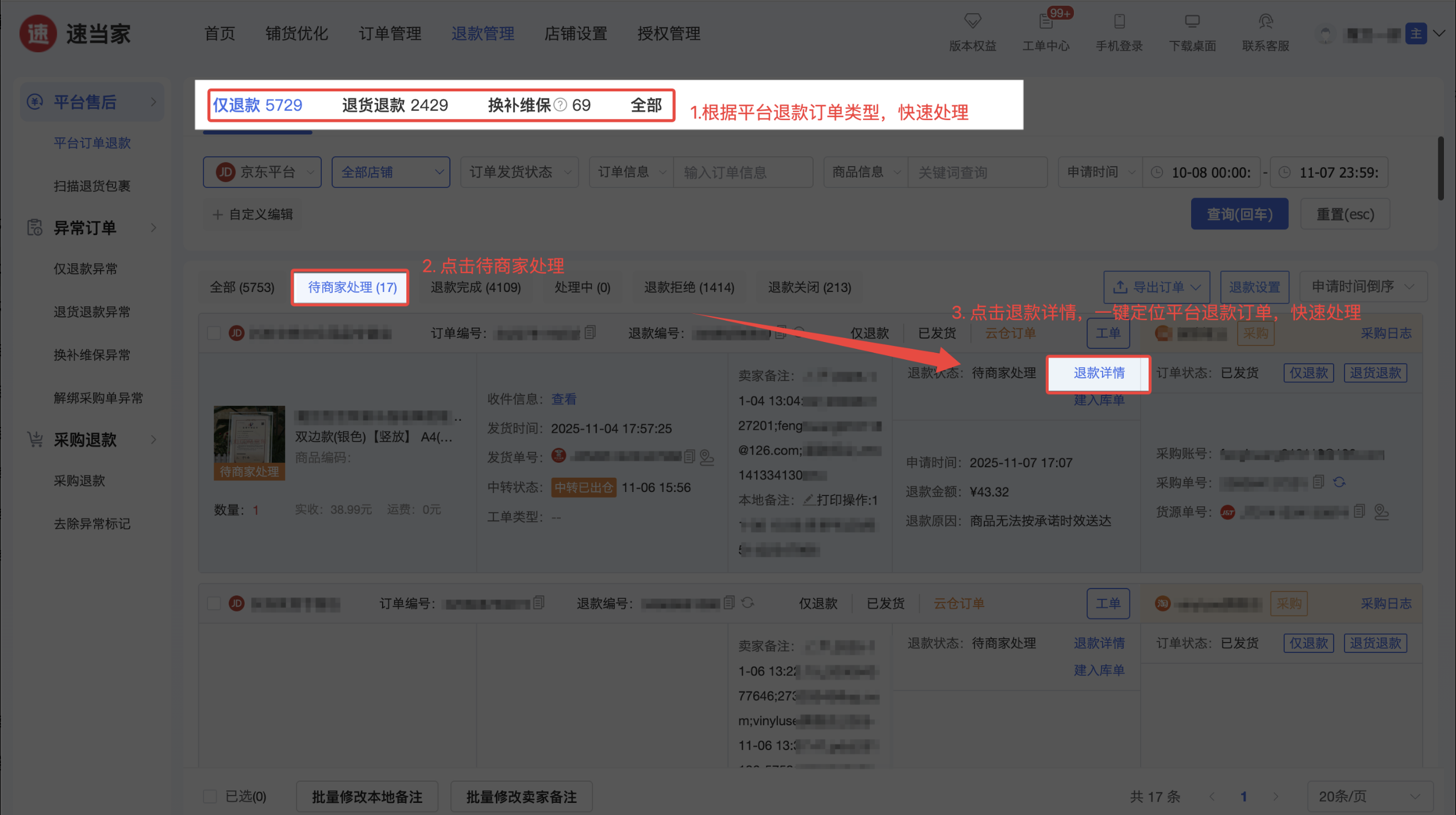The image size is (1456, 815).
Task: Open the 全部店铺 dropdown
Action: tap(391, 171)
